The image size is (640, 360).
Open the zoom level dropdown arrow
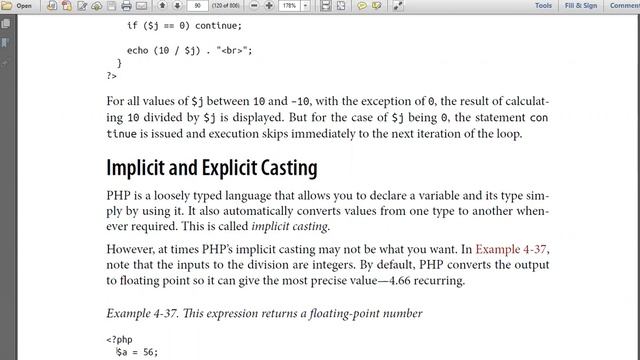[x=305, y=6]
